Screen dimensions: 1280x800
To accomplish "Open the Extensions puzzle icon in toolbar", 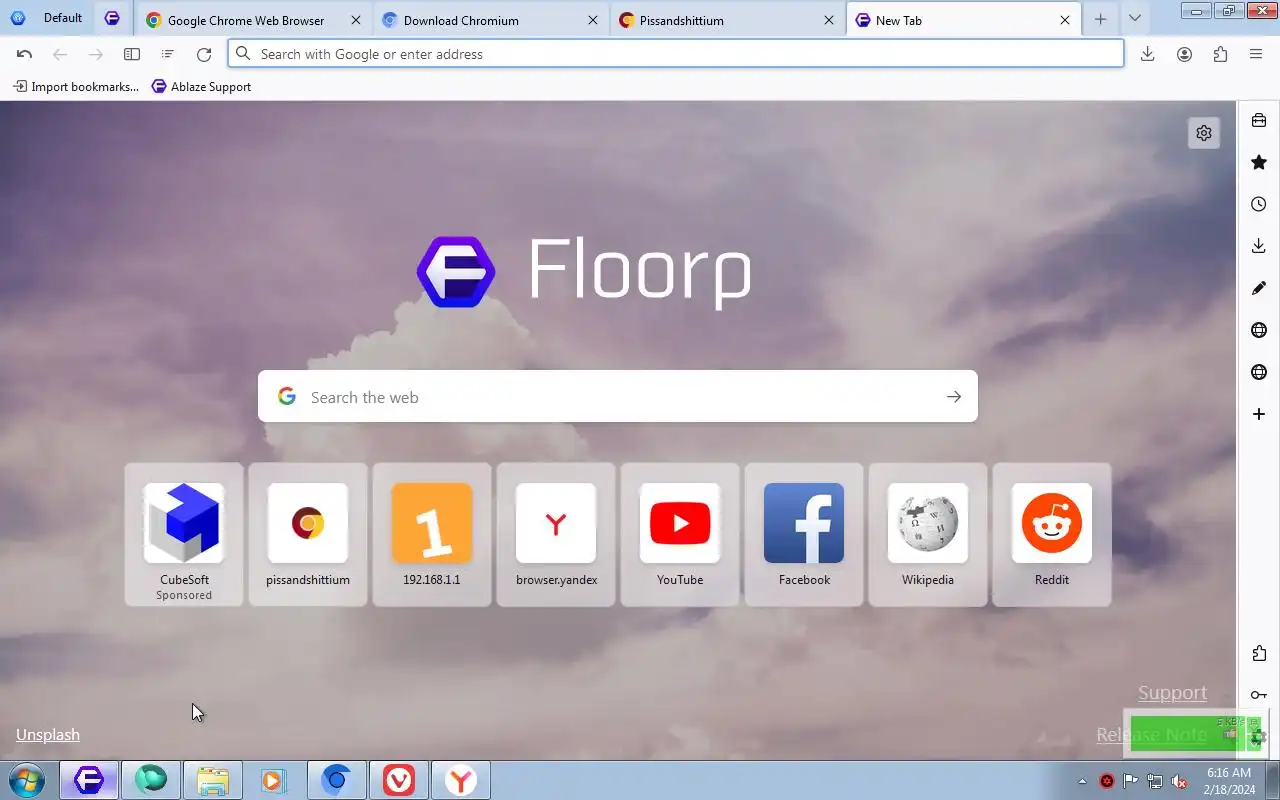I will [1220, 54].
